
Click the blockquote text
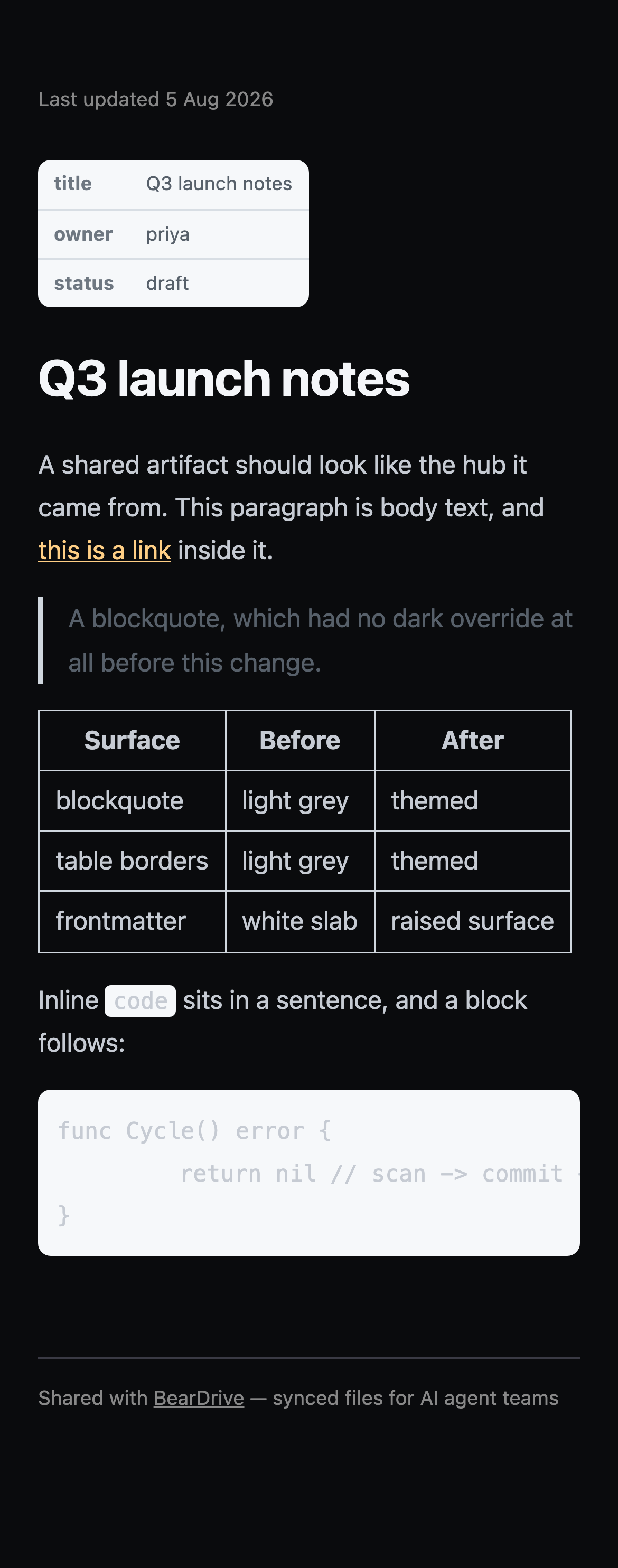(x=320, y=640)
